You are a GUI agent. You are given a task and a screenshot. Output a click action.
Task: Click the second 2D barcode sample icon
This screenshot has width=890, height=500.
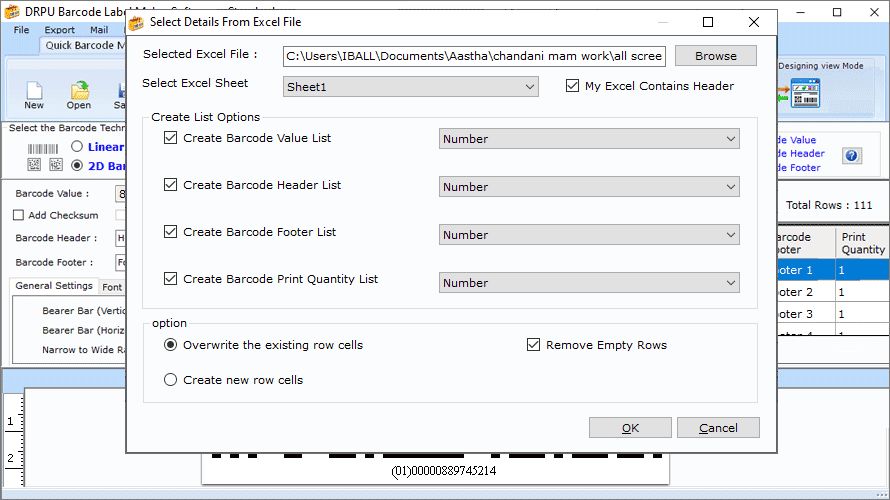[56, 165]
